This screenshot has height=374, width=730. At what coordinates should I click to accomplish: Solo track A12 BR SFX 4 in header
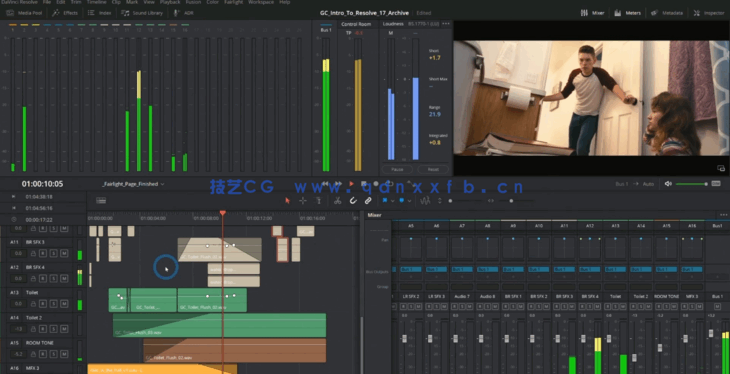pyautogui.click(x=54, y=279)
